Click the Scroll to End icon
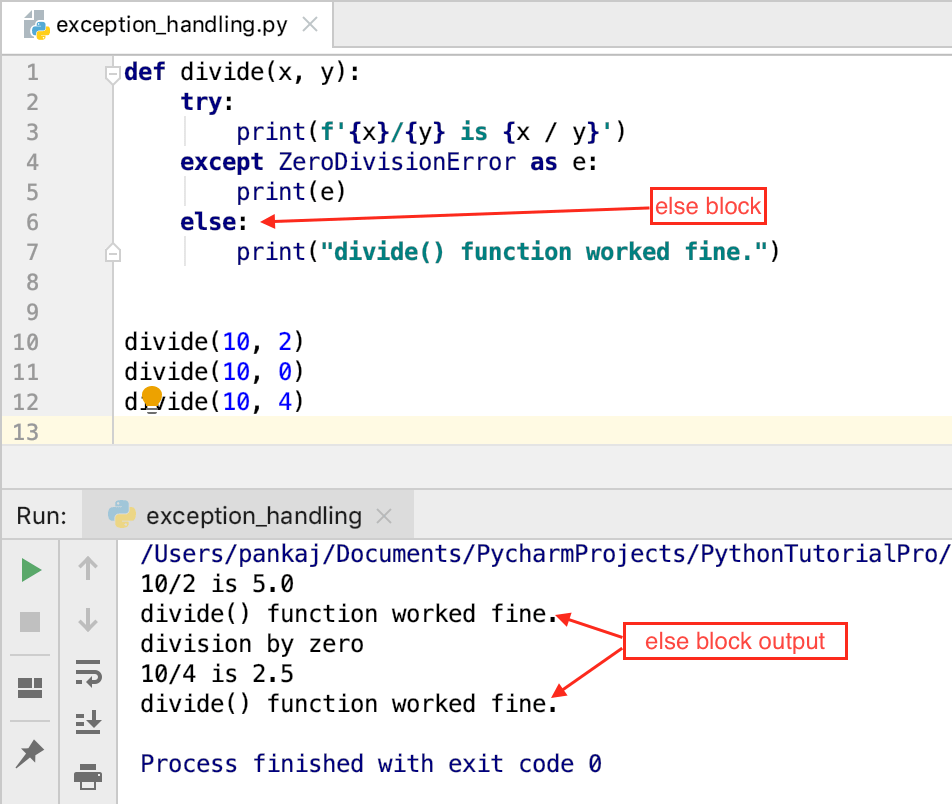Screen dimensions: 952x804 click(x=88, y=722)
